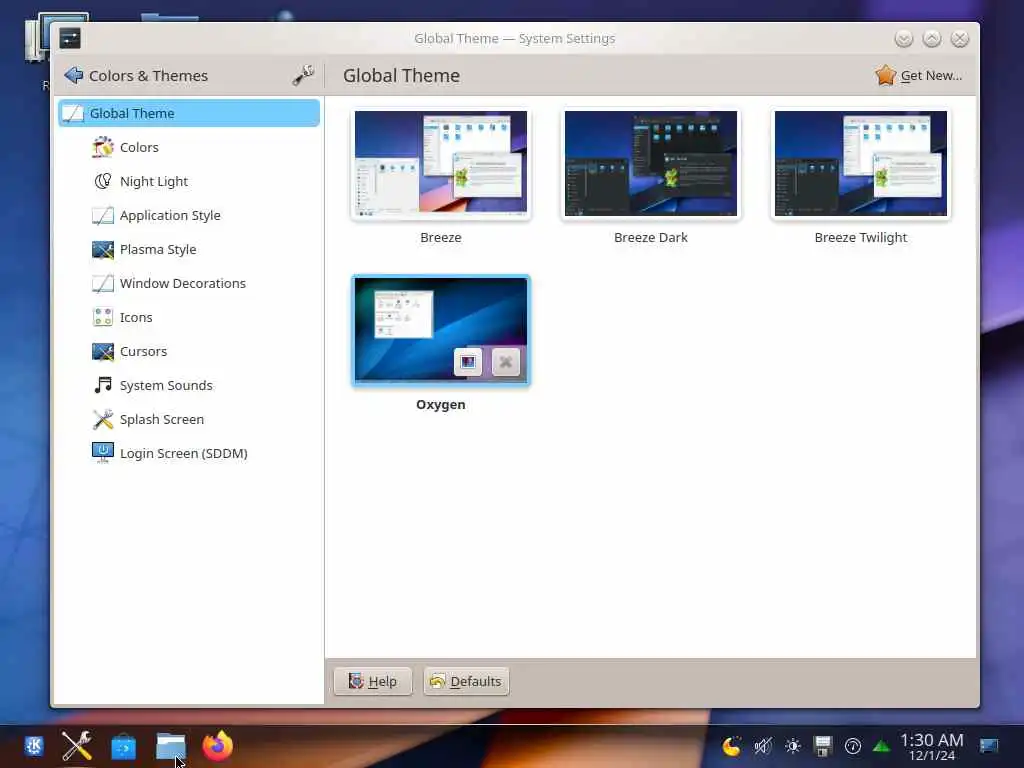Viewport: 1024px width, 768px height.
Task: Click the Help button
Action: pos(373,681)
